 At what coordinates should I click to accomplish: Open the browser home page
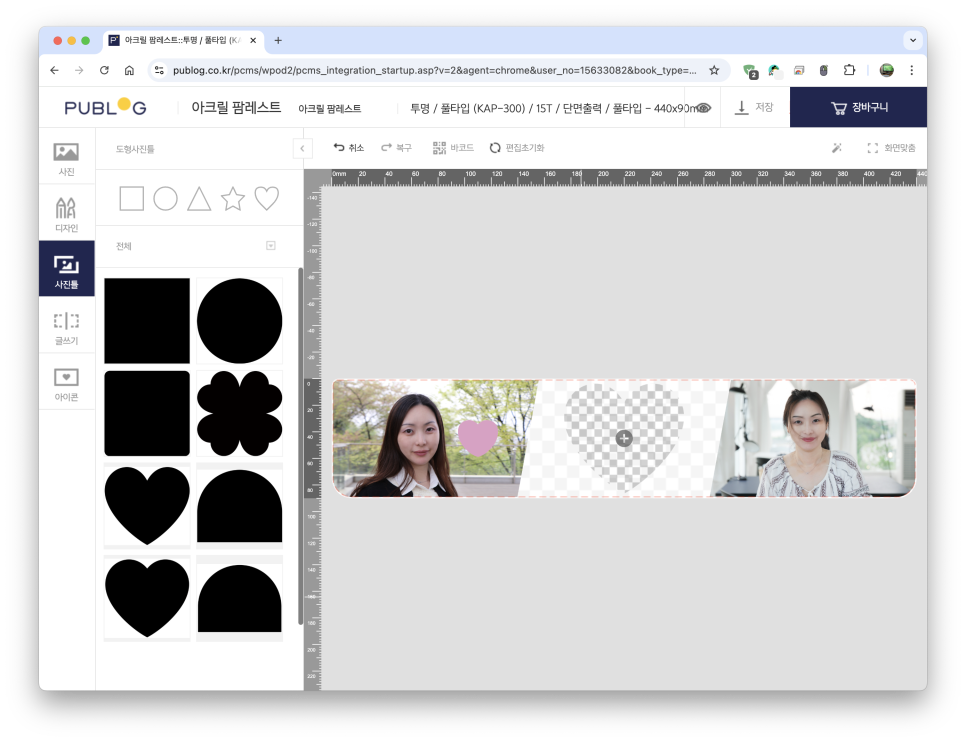tap(129, 70)
